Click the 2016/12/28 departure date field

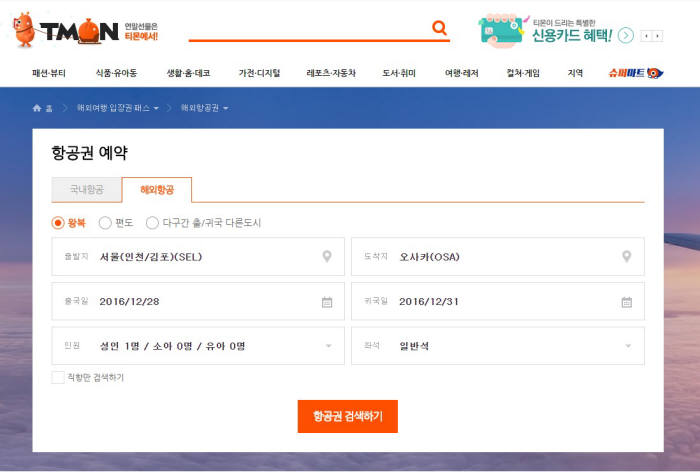coord(198,301)
